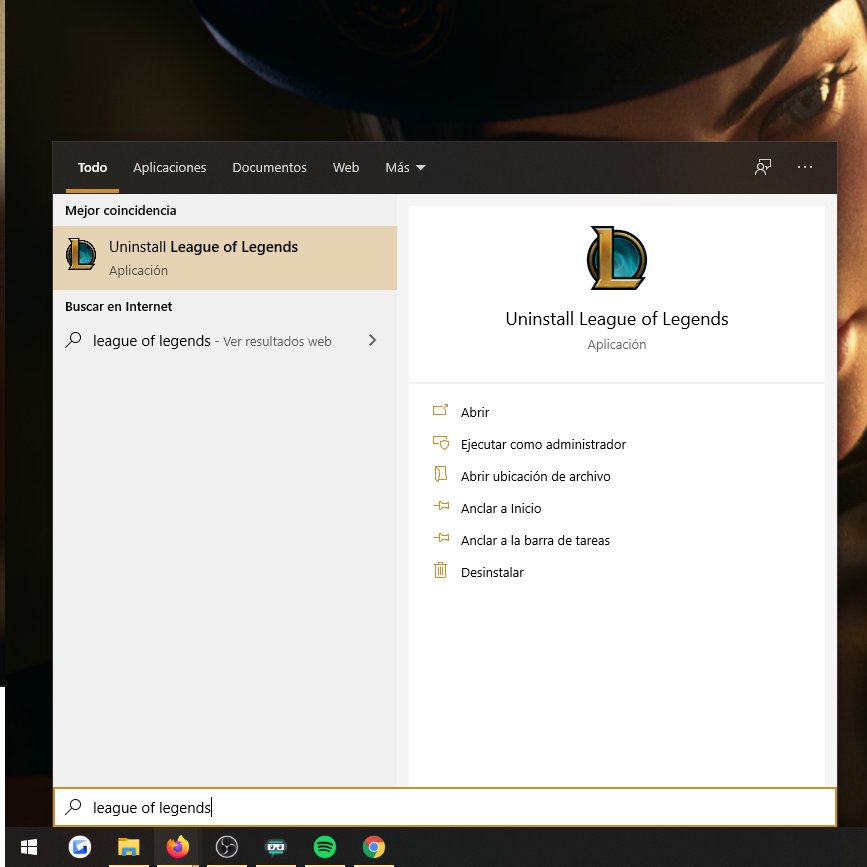The height and width of the screenshot is (867, 867).
Task: Open Firefox from the taskbar
Action: pos(177,847)
